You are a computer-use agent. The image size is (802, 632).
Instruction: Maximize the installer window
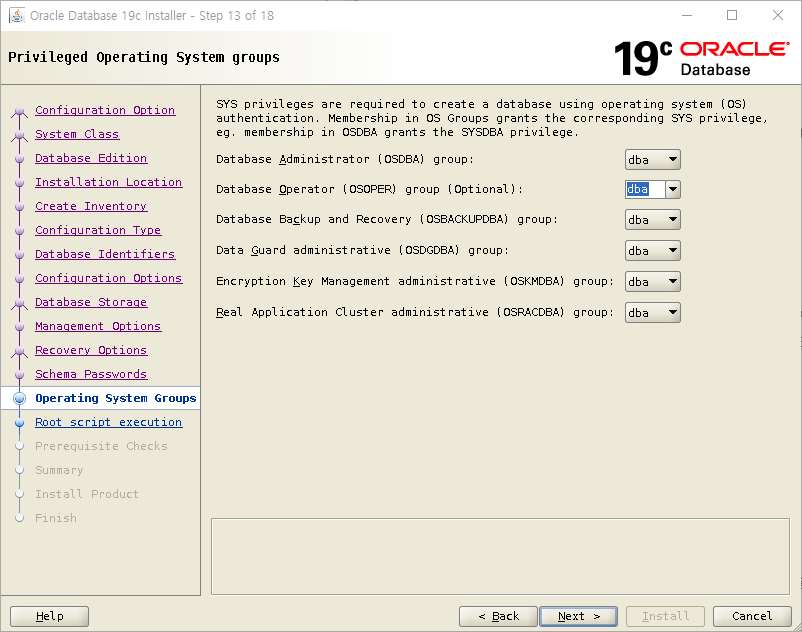[x=732, y=15]
